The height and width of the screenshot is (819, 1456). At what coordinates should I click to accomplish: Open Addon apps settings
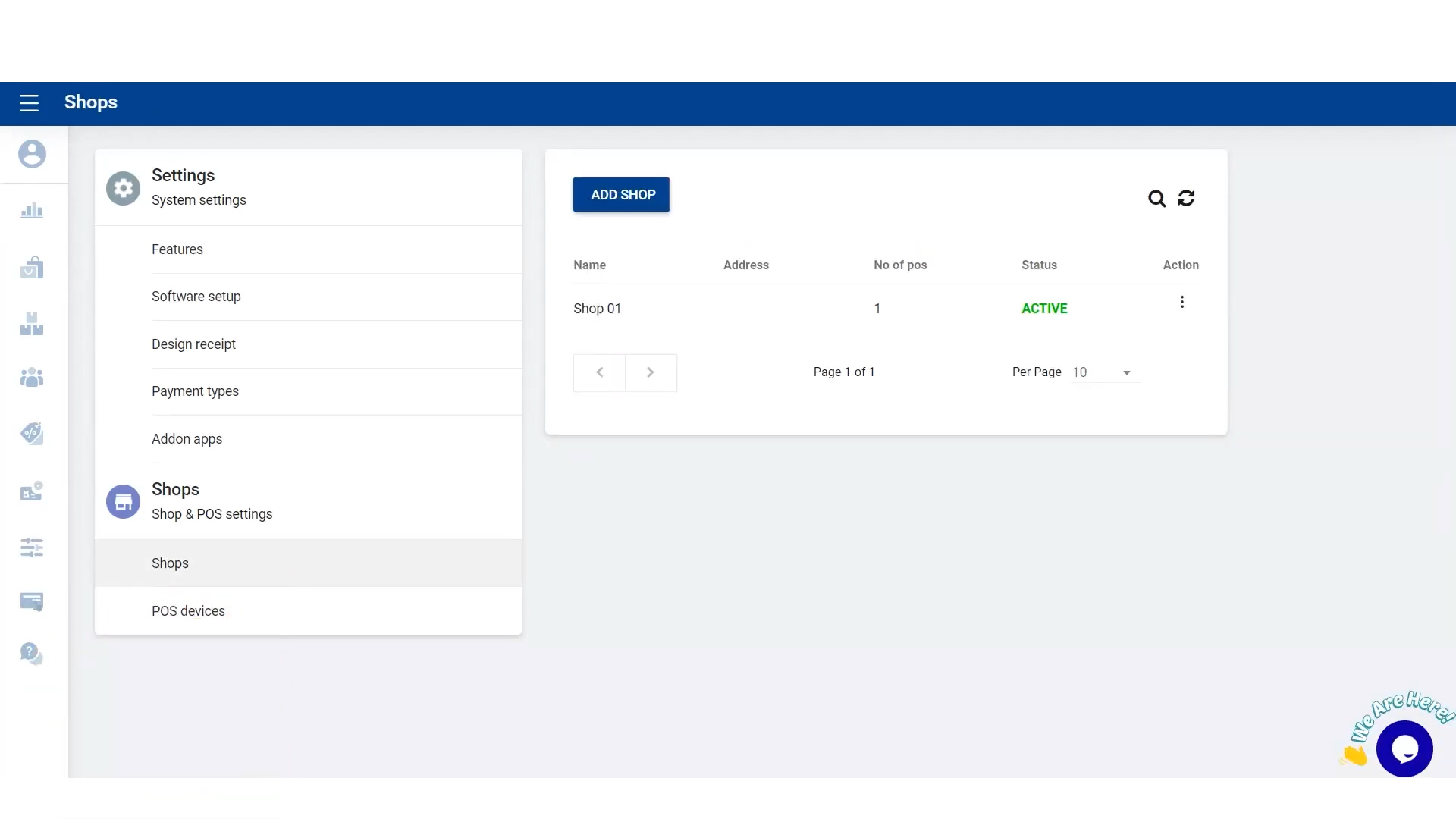187,439
